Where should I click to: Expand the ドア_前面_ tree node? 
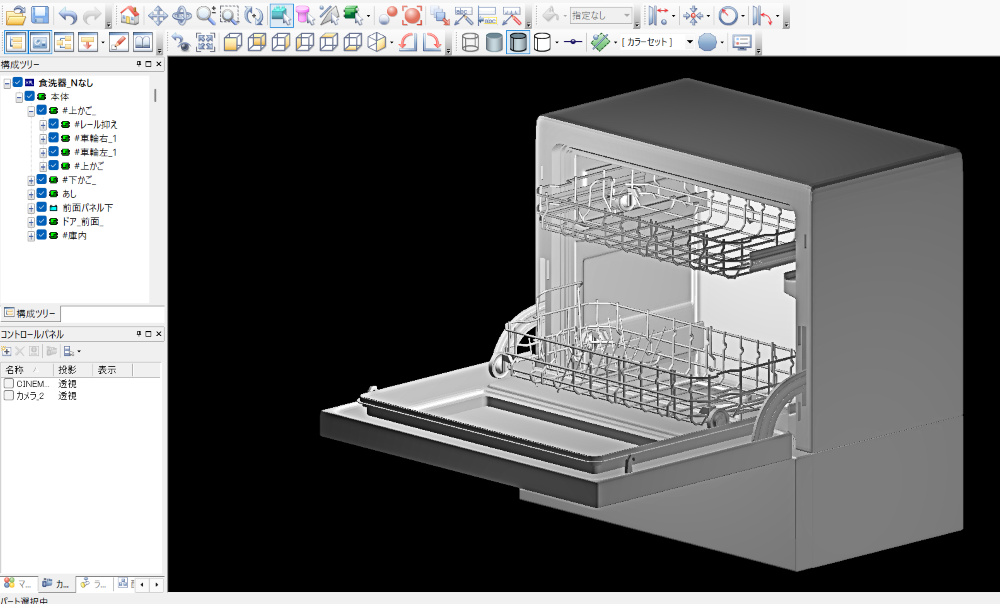[x=31, y=221]
